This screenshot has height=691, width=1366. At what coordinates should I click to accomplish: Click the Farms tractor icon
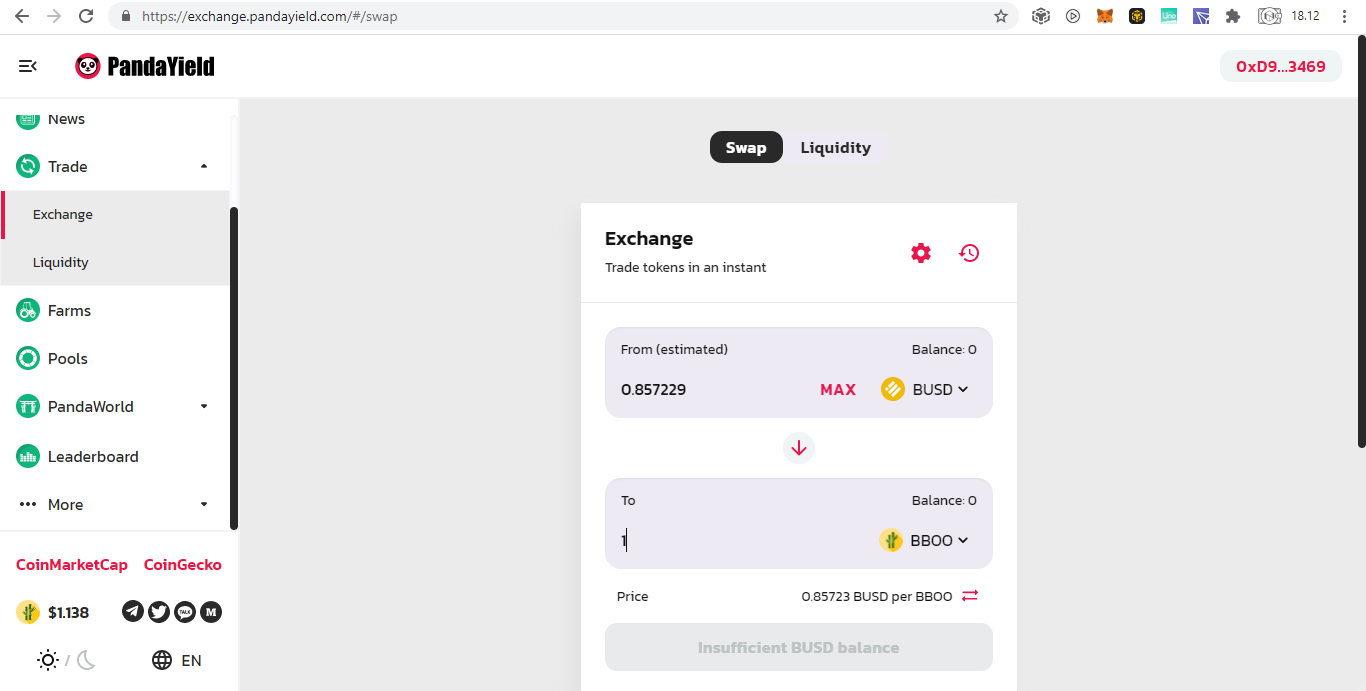[x=28, y=310]
